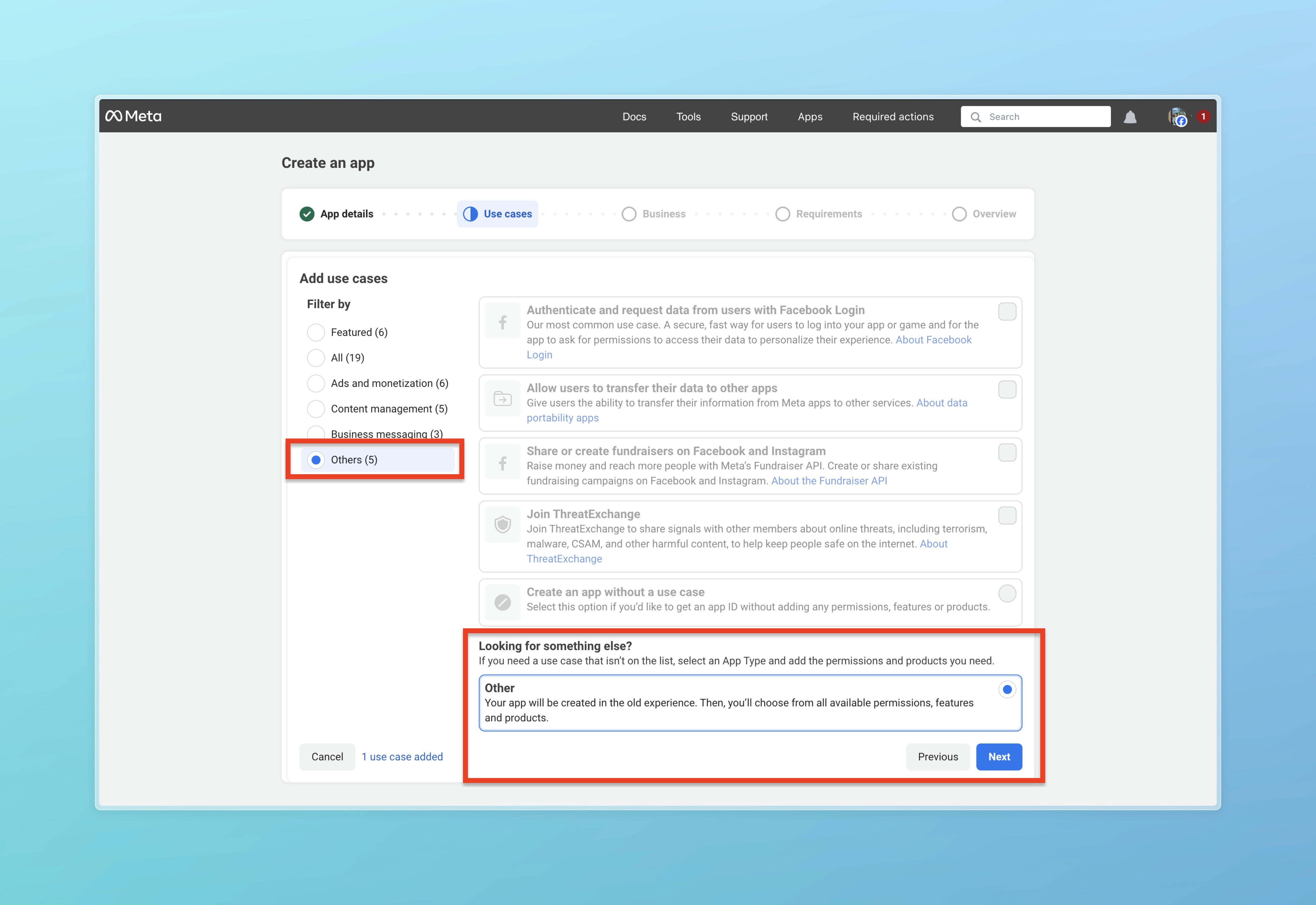Click the data transfer folder icon
The height and width of the screenshot is (905, 1316).
pyautogui.click(x=503, y=399)
